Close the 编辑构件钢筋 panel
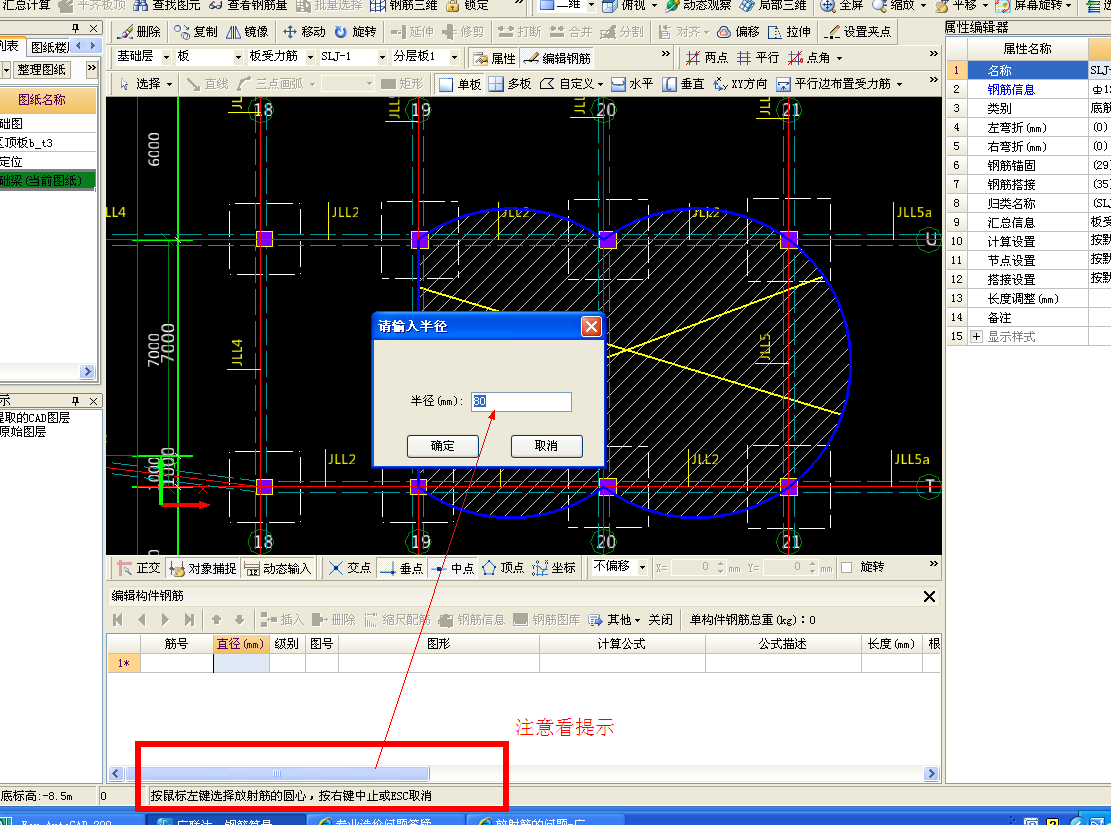The image size is (1111, 825). click(x=930, y=597)
